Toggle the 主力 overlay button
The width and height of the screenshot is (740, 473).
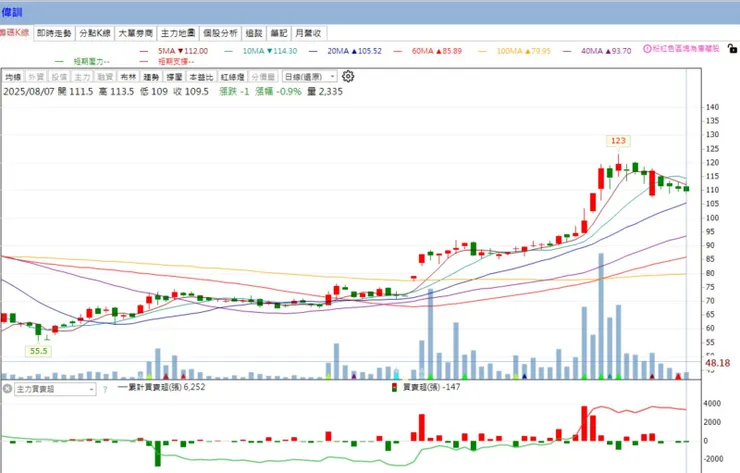[x=82, y=77]
